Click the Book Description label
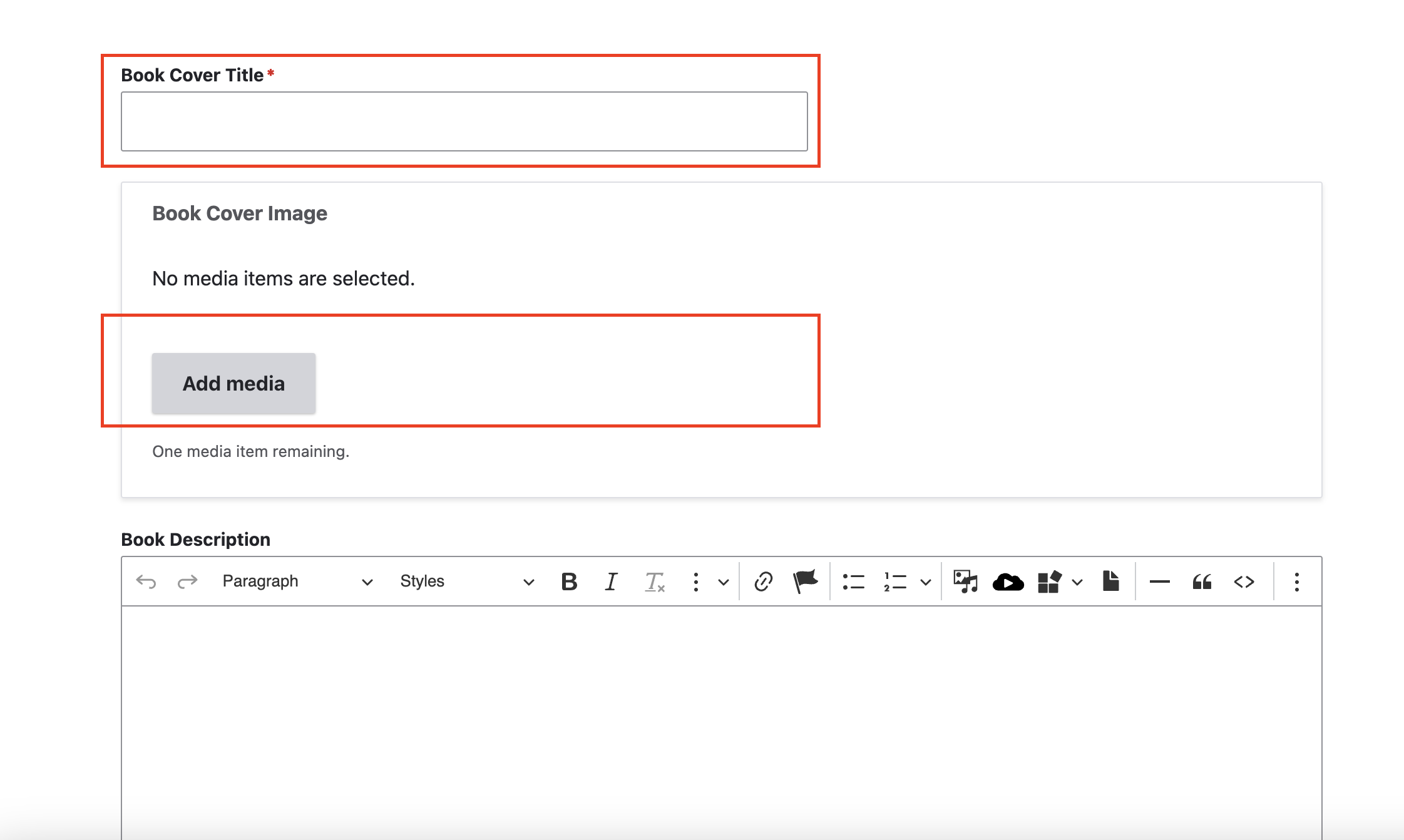Screen dimensions: 1404x840 click(x=195, y=539)
